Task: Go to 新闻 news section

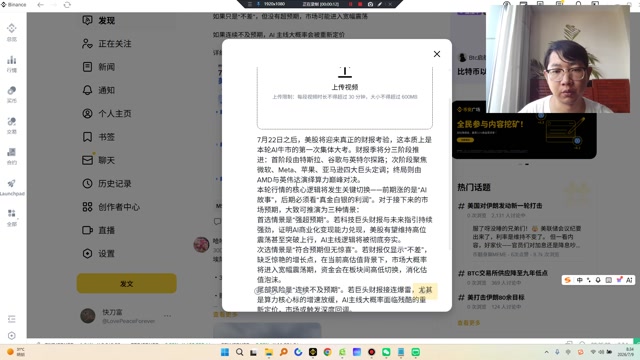Action: pyautogui.click(x=106, y=67)
